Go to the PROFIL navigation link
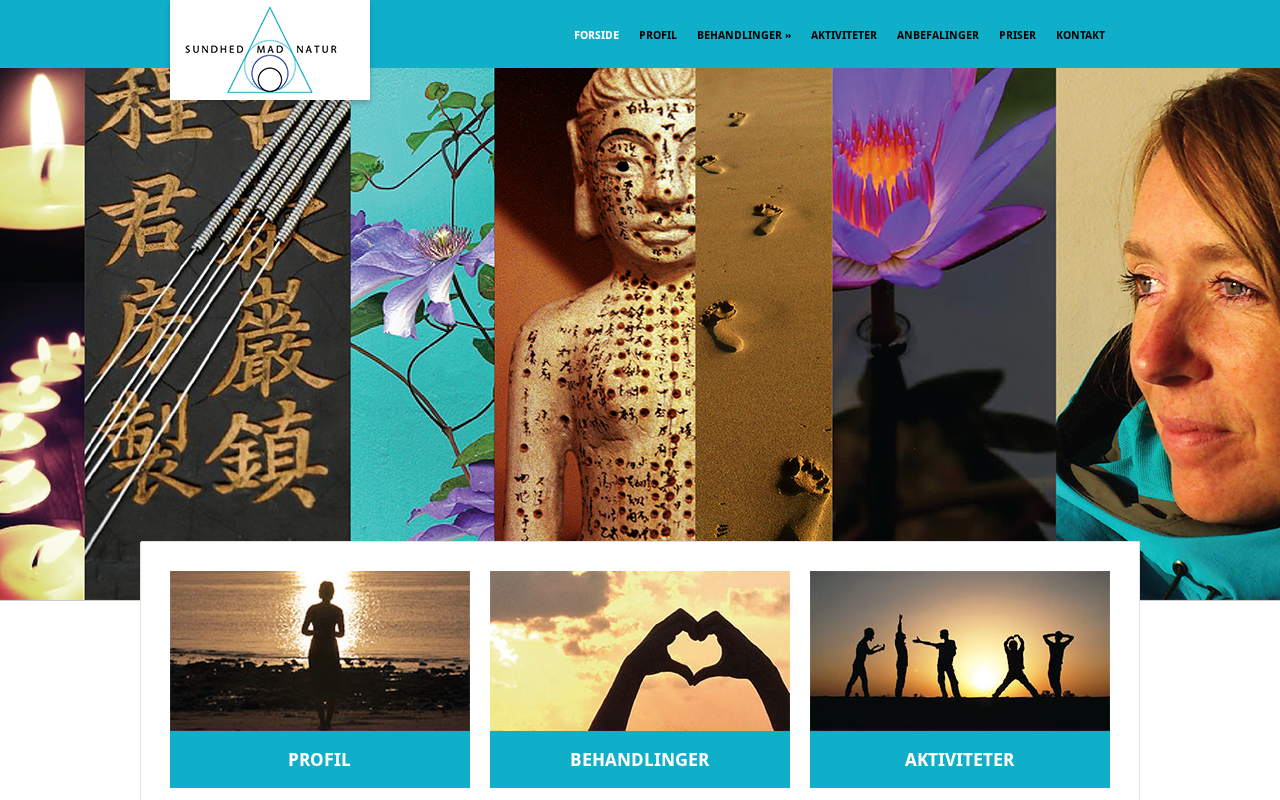Viewport: 1280px width, 800px height. [658, 35]
